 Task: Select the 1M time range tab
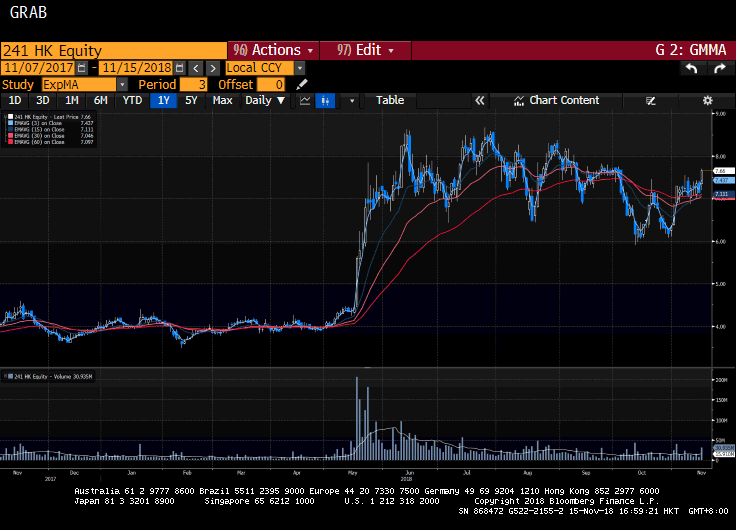point(71,100)
